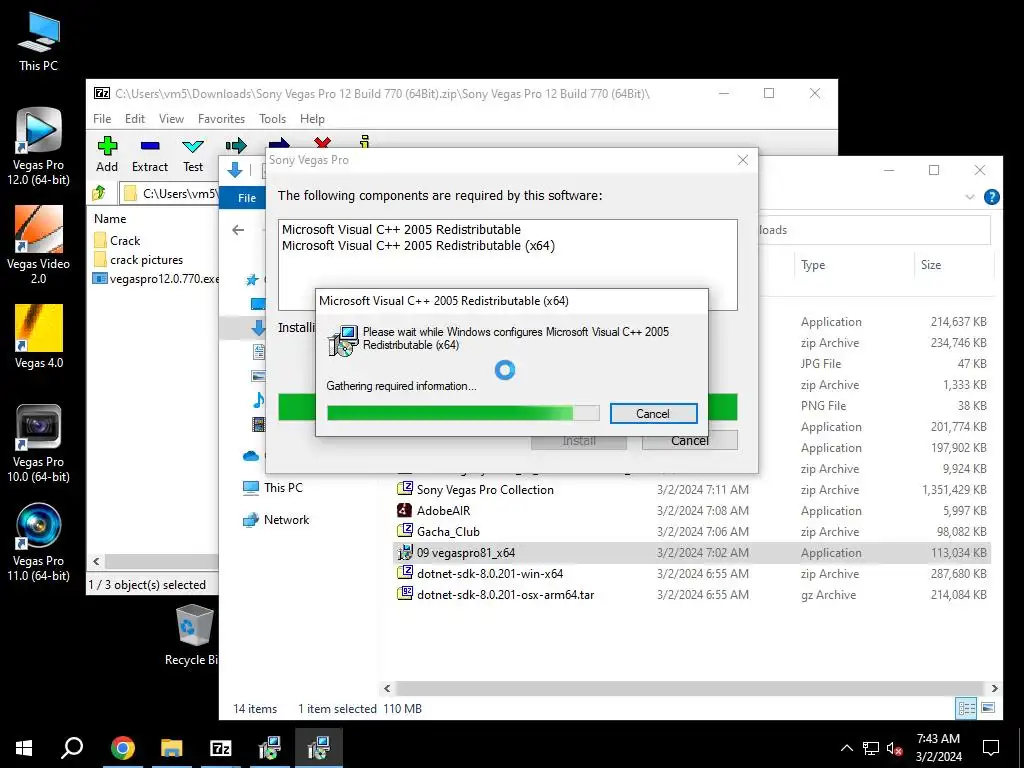Cancel the Visual C++ 2005 x64 configuration
Image resolution: width=1024 pixels, height=768 pixels.
[x=653, y=413]
